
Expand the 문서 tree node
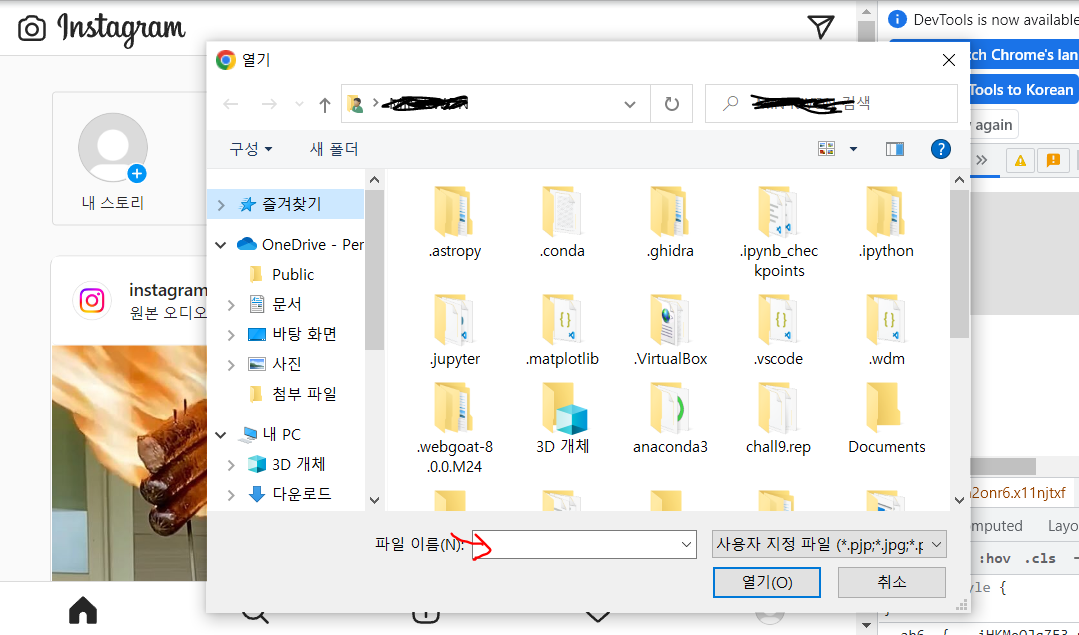231,304
